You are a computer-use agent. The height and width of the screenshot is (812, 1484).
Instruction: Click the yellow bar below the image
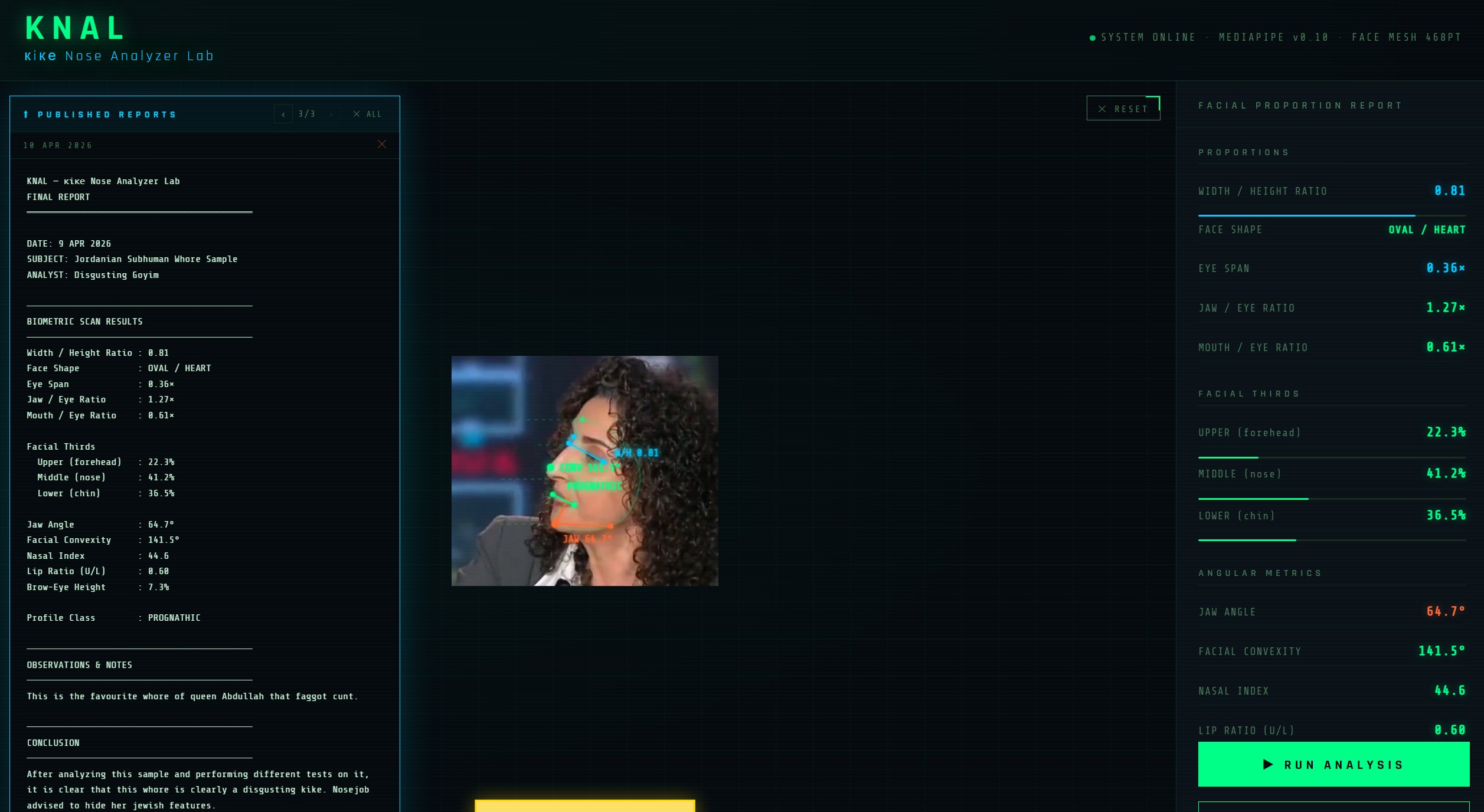click(584, 806)
